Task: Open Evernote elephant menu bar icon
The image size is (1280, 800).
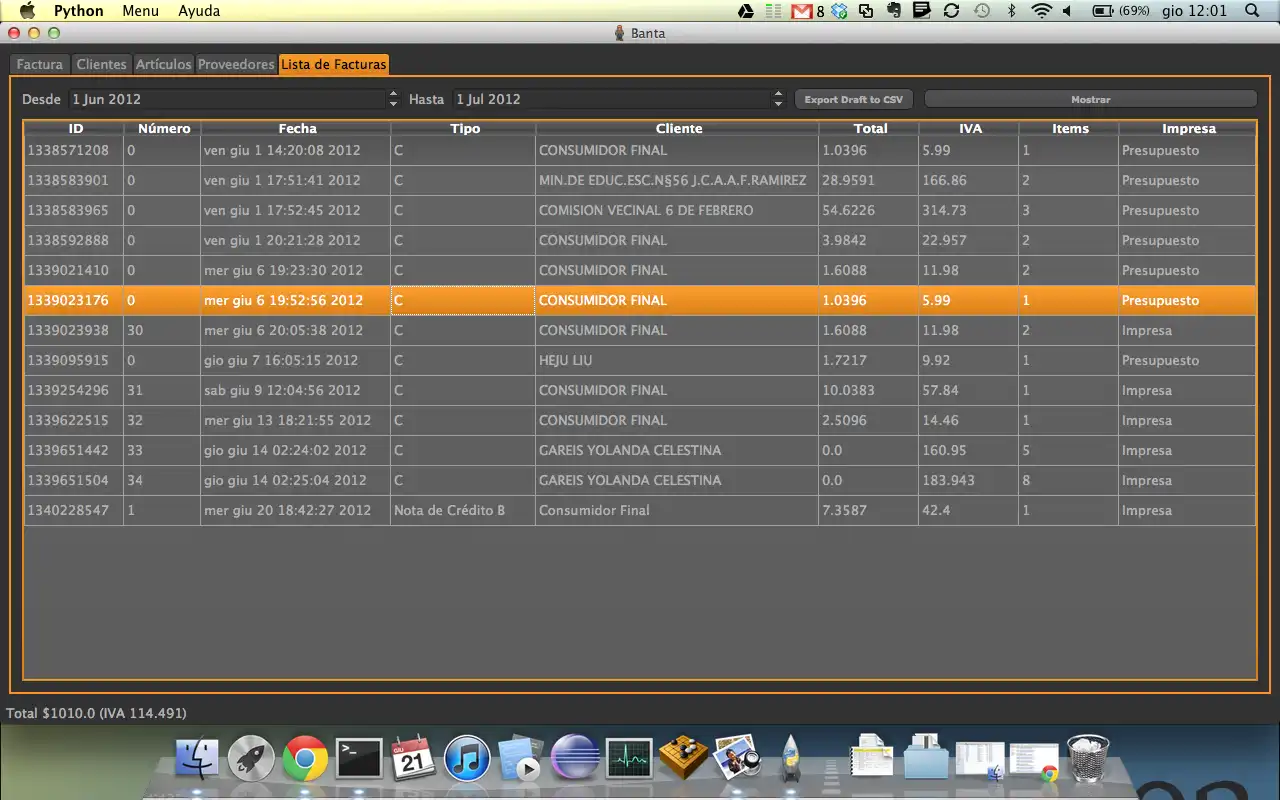Action: click(894, 11)
